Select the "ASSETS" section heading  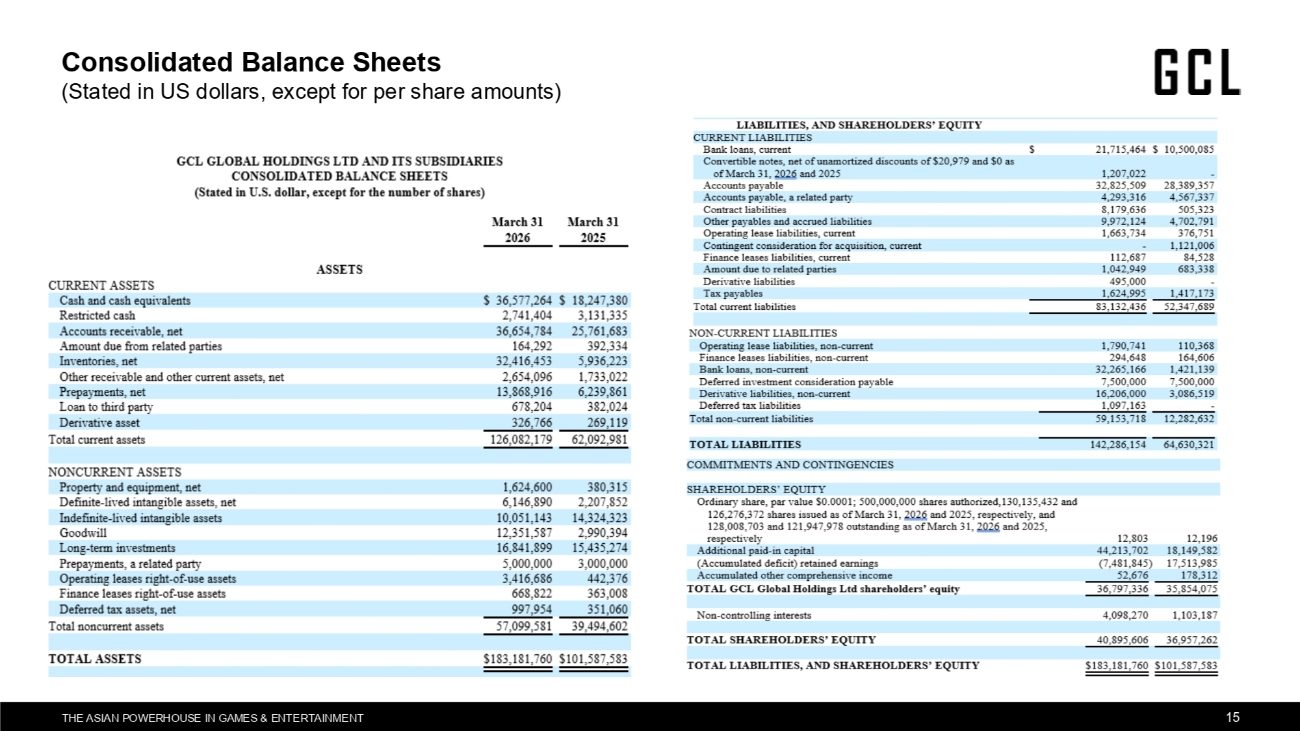pyautogui.click(x=340, y=270)
